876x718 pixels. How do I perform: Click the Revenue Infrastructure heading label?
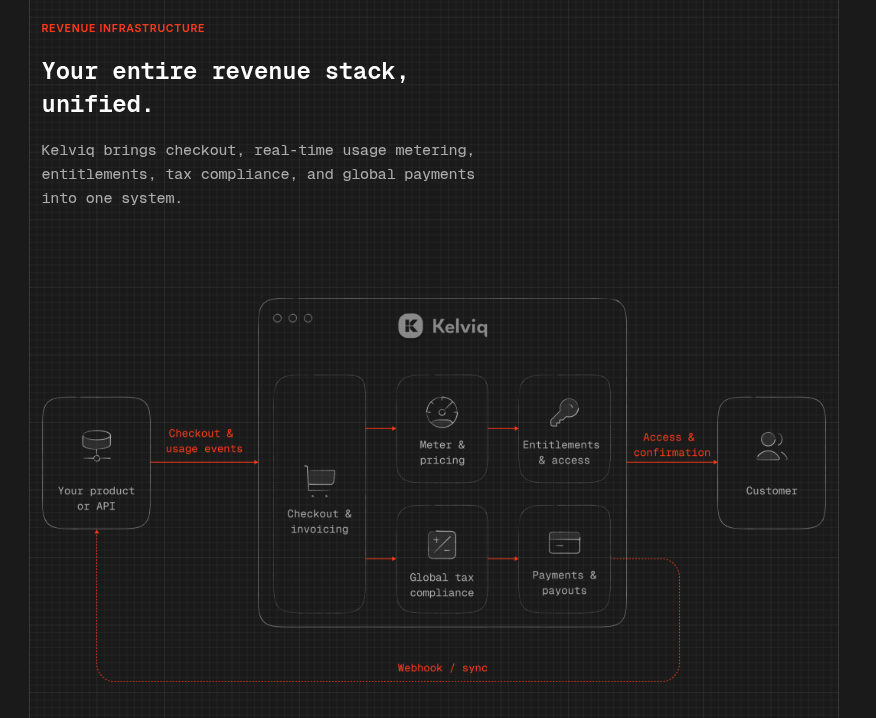123,28
